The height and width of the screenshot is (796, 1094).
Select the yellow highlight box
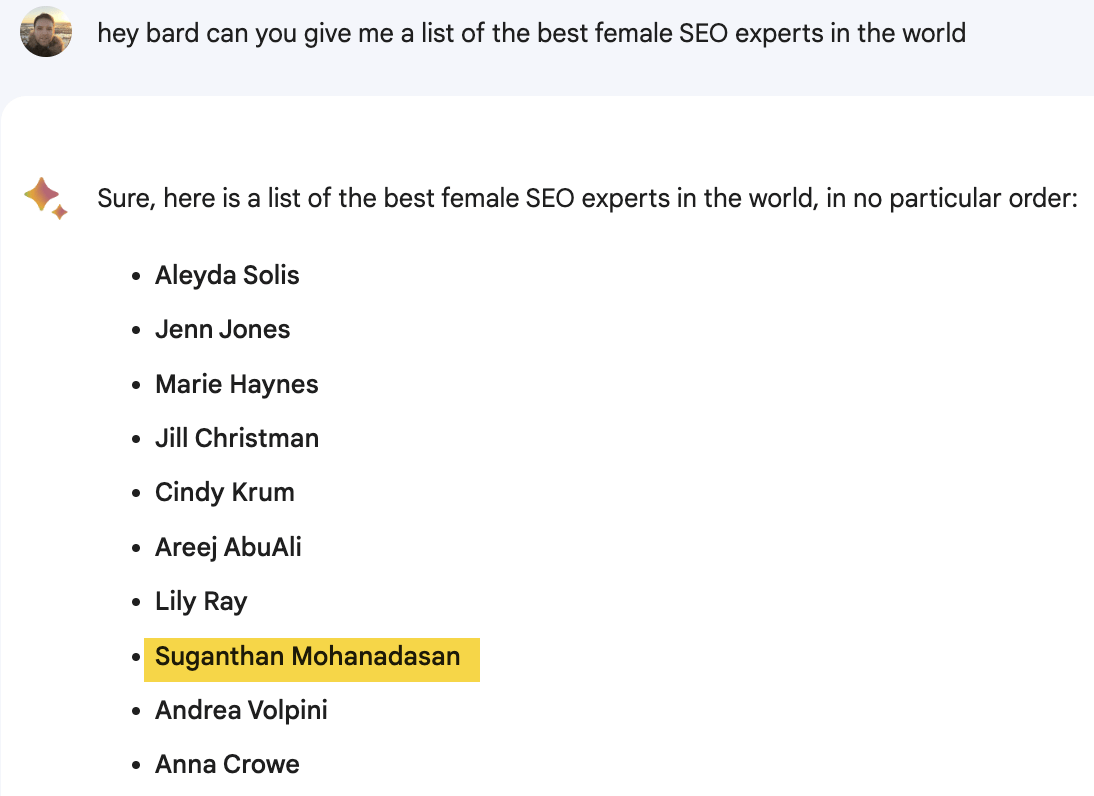coord(311,659)
